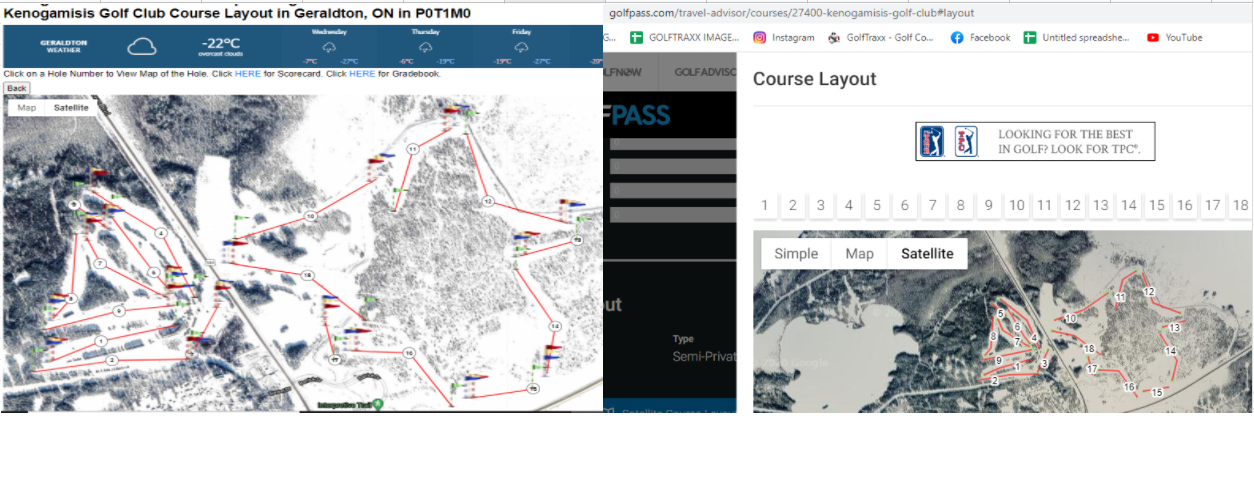Click the cloud icon in Geraldton weather
Viewport: 1254px width, 481px height.
click(x=142, y=46)
